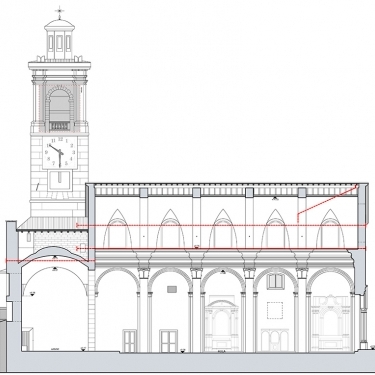
Task: Select the column capital between first and second arches
Action: [144, 273]
